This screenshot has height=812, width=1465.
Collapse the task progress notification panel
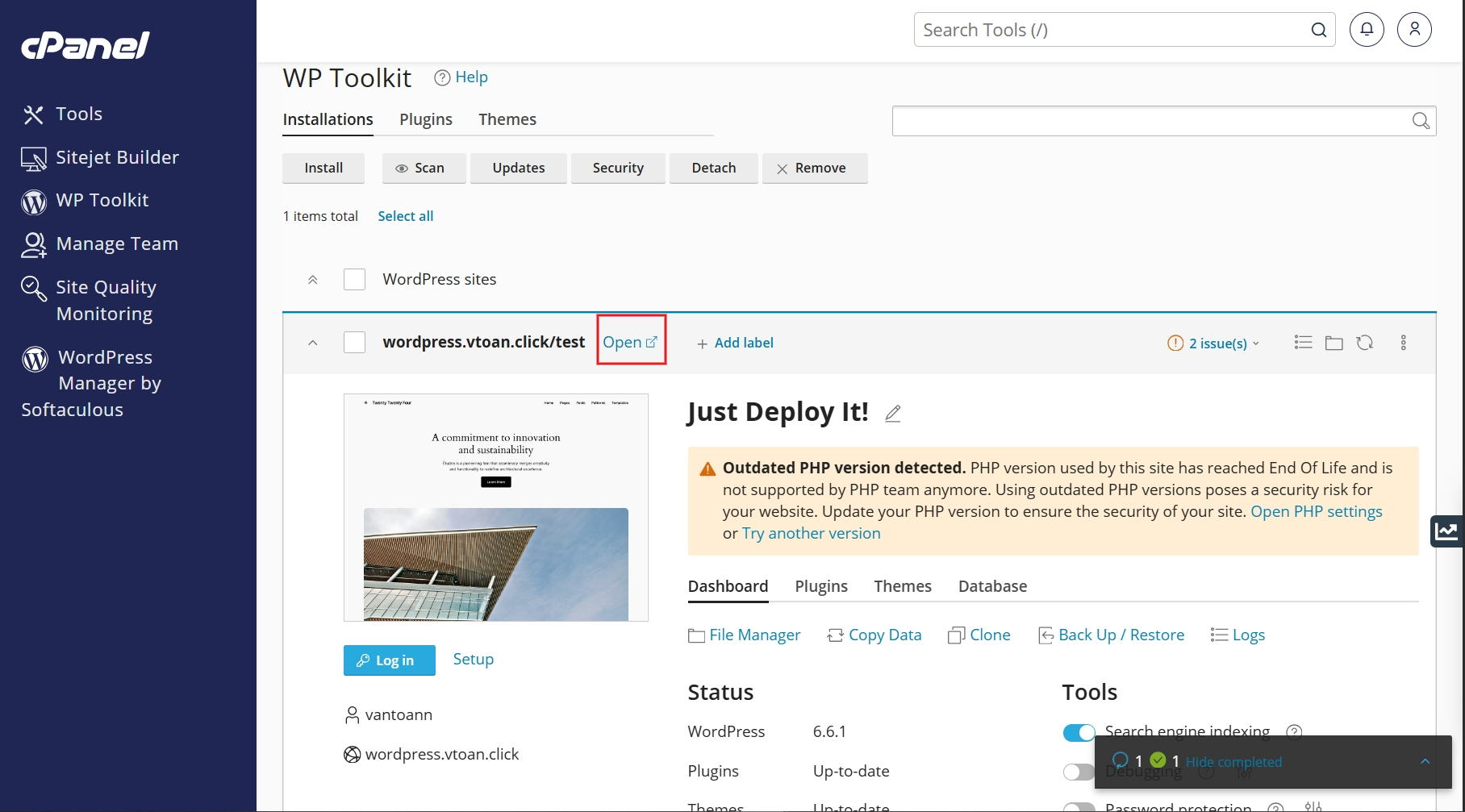tap(1425, 761)
